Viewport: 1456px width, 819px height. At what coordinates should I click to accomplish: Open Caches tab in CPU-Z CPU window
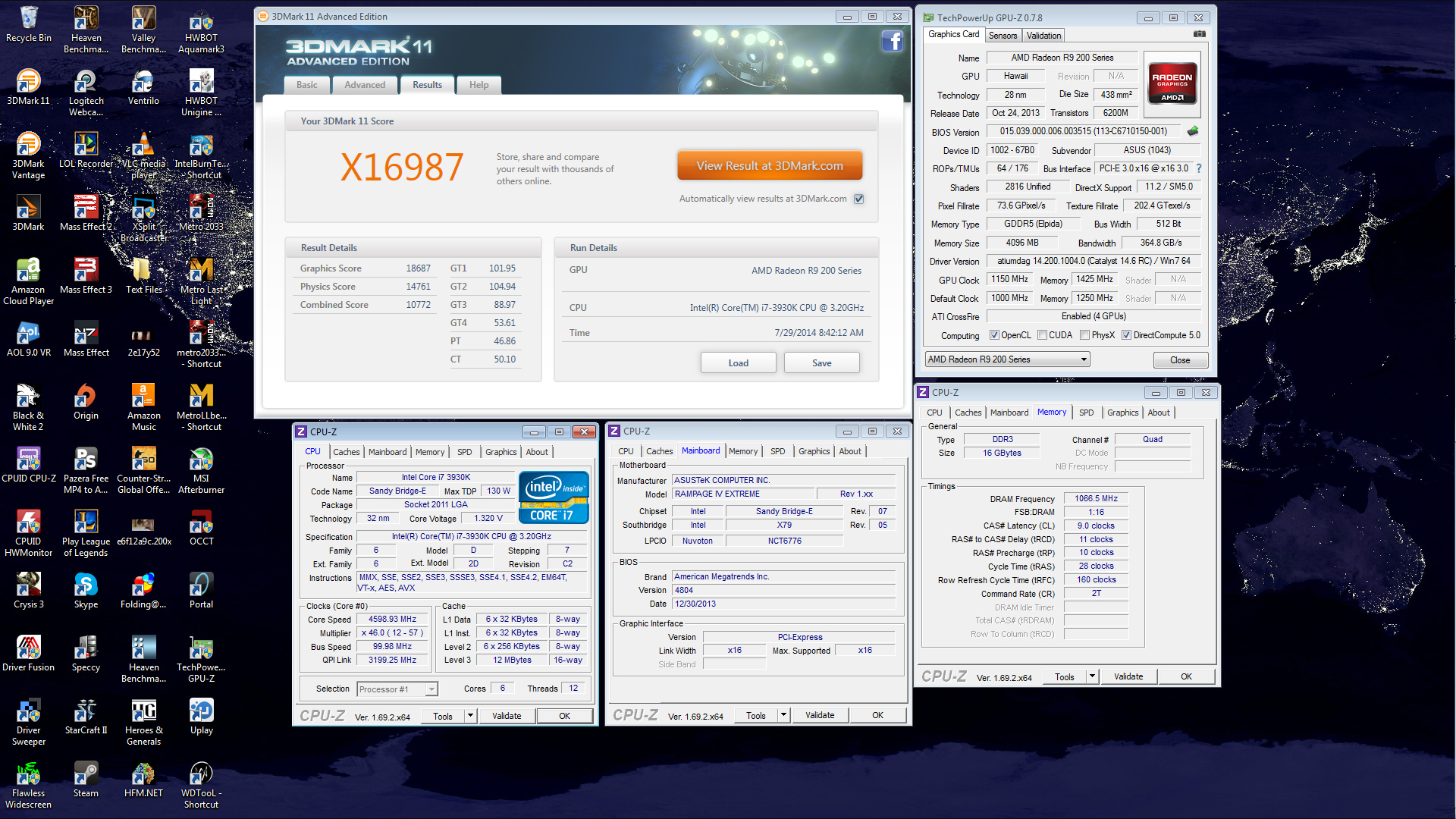[x=347, y=452]
